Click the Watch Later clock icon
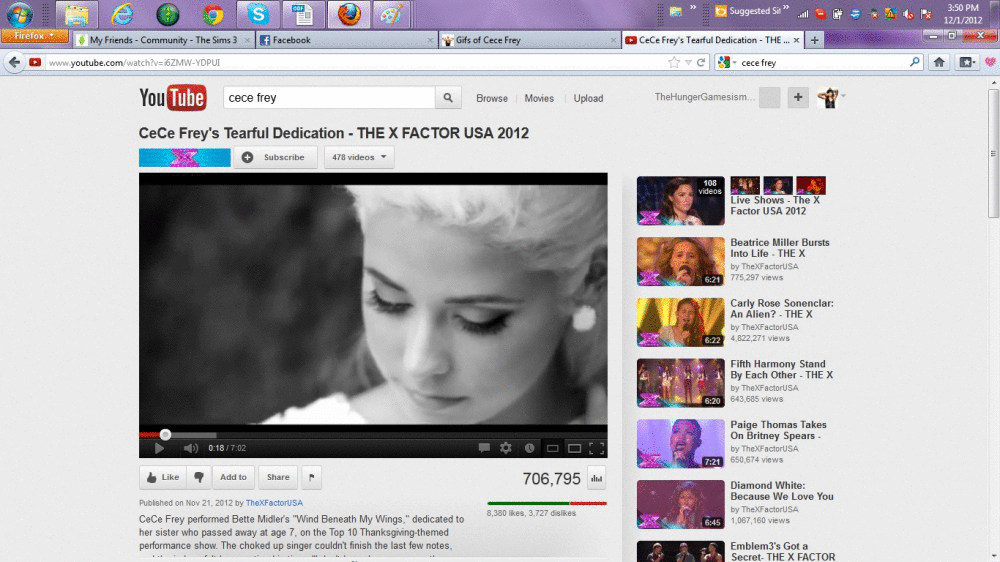This screenshot has height=562, width=1000. (x=529, y=448)
